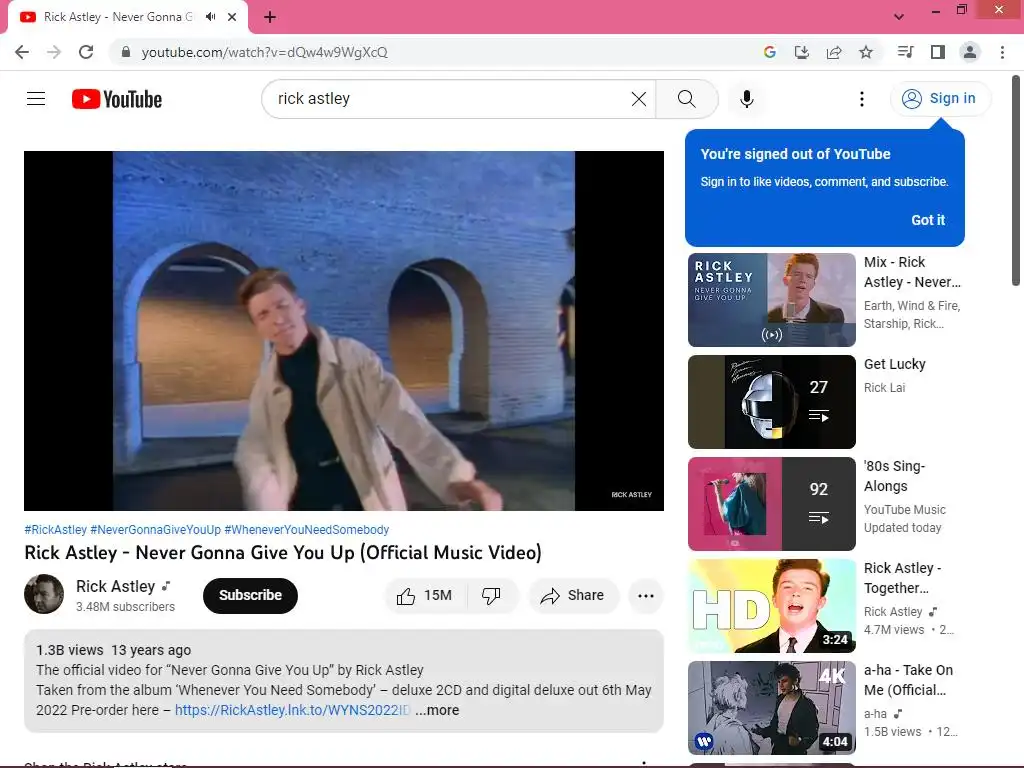Reload the page
The width and height of the screenshot is (1024, 768).
click(86, 52)
